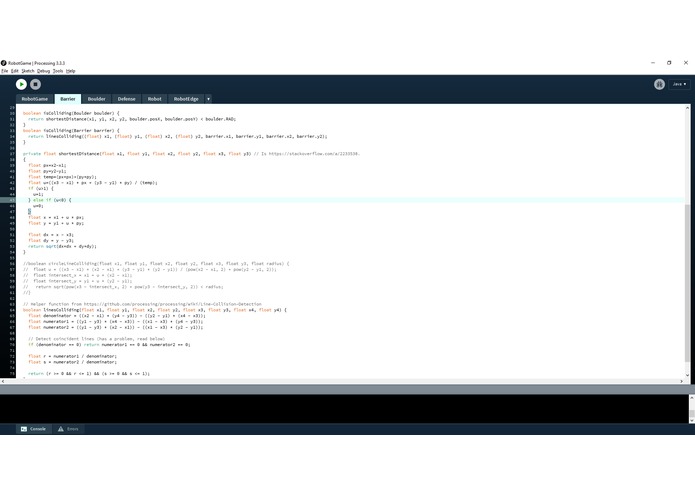Click 'isColliding(Barrier barrier)' declaration line
The image size is (695, 494).
coord(71,130)
